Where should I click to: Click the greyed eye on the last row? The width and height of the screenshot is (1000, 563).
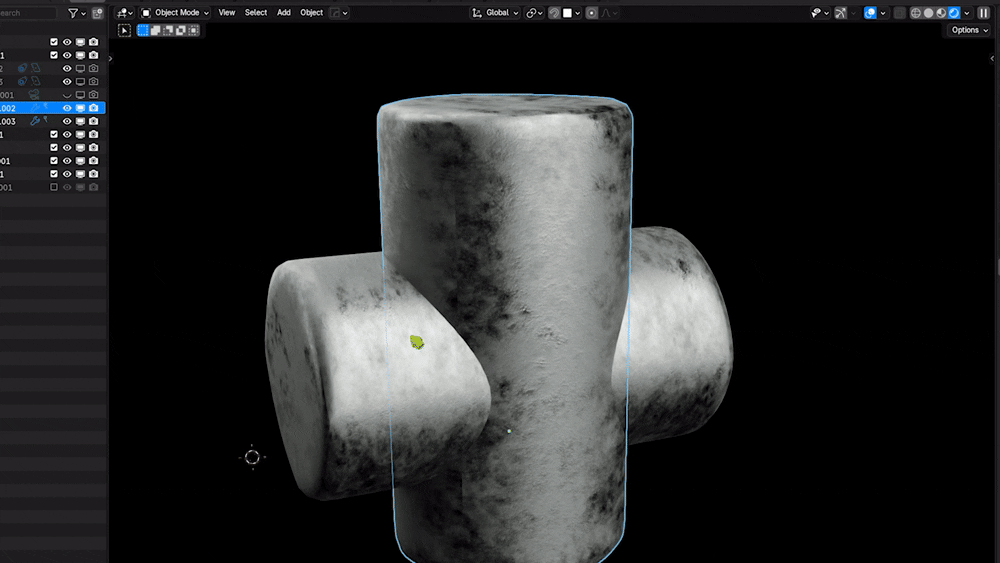pos(67,187)
